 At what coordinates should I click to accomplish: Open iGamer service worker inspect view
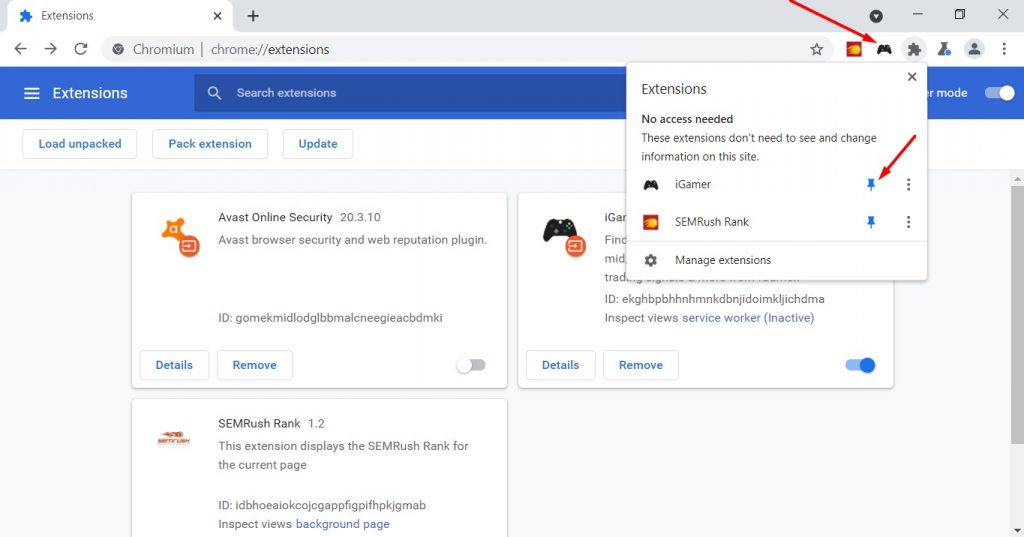(748, 318)
